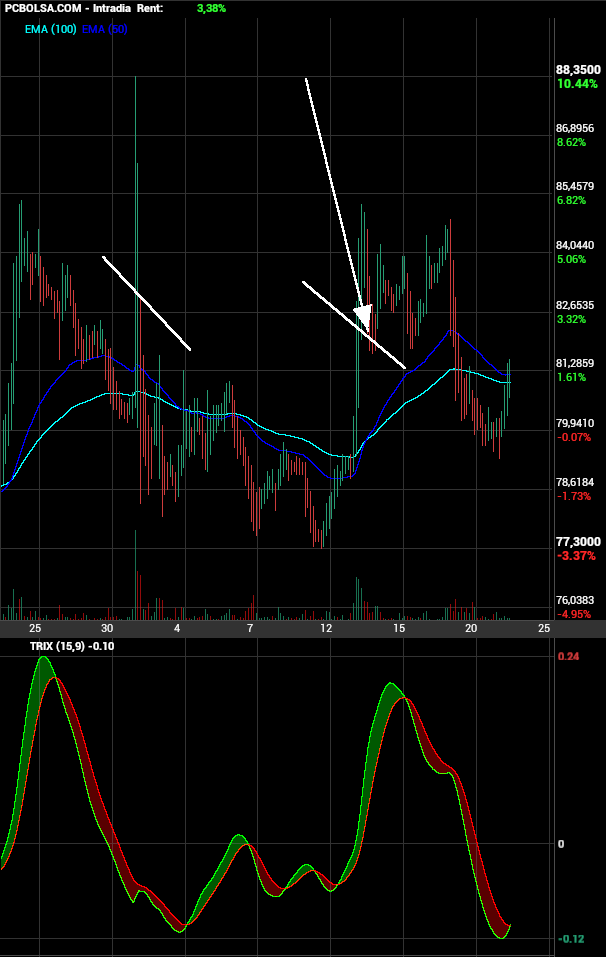Click the 85,4579 price label

(x=575, y=187)
